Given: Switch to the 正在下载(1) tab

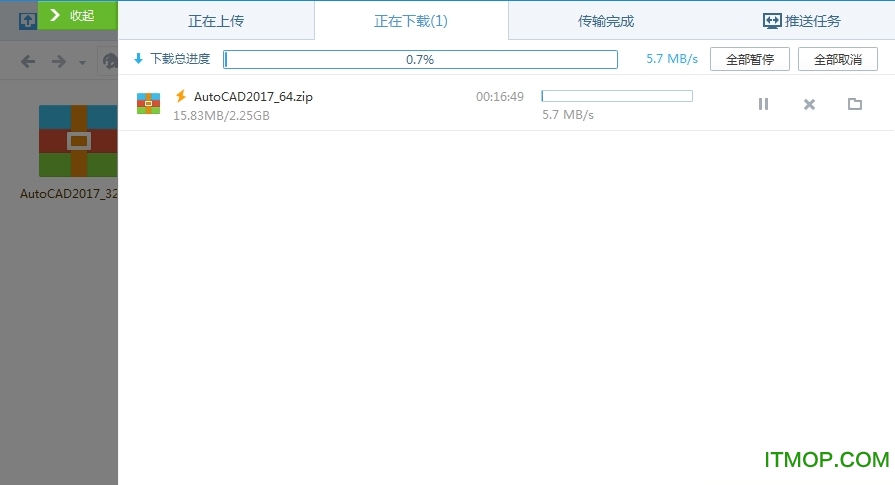Looking at the screenshot, I should pos(411,21).
